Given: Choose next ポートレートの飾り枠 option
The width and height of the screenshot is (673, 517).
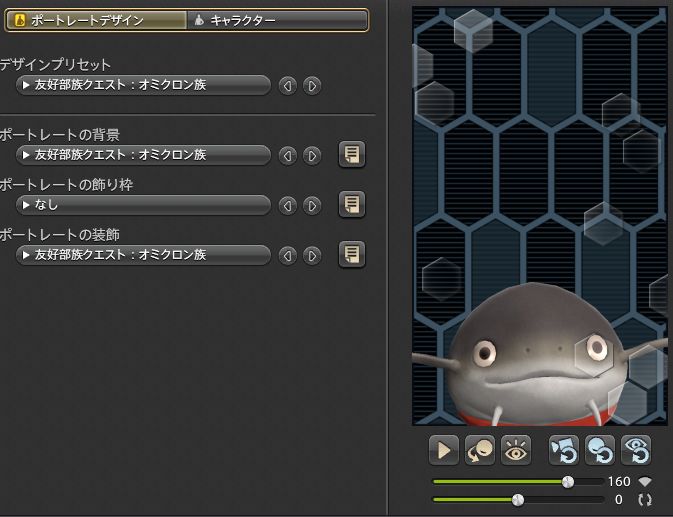Looking at the screenshot, I should (x=312, y=206).
